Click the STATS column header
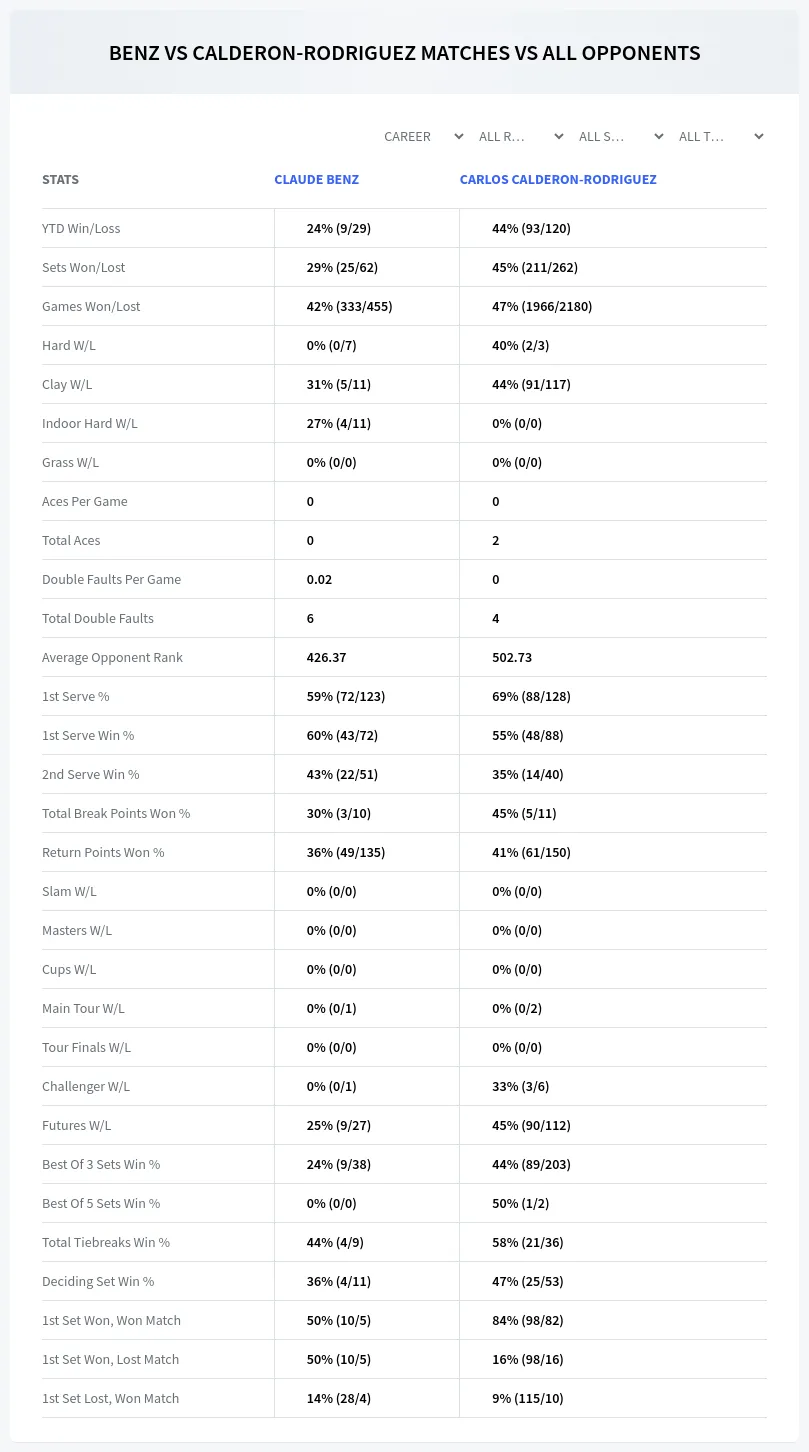The image size is (809, 1452). click(60, 180)
